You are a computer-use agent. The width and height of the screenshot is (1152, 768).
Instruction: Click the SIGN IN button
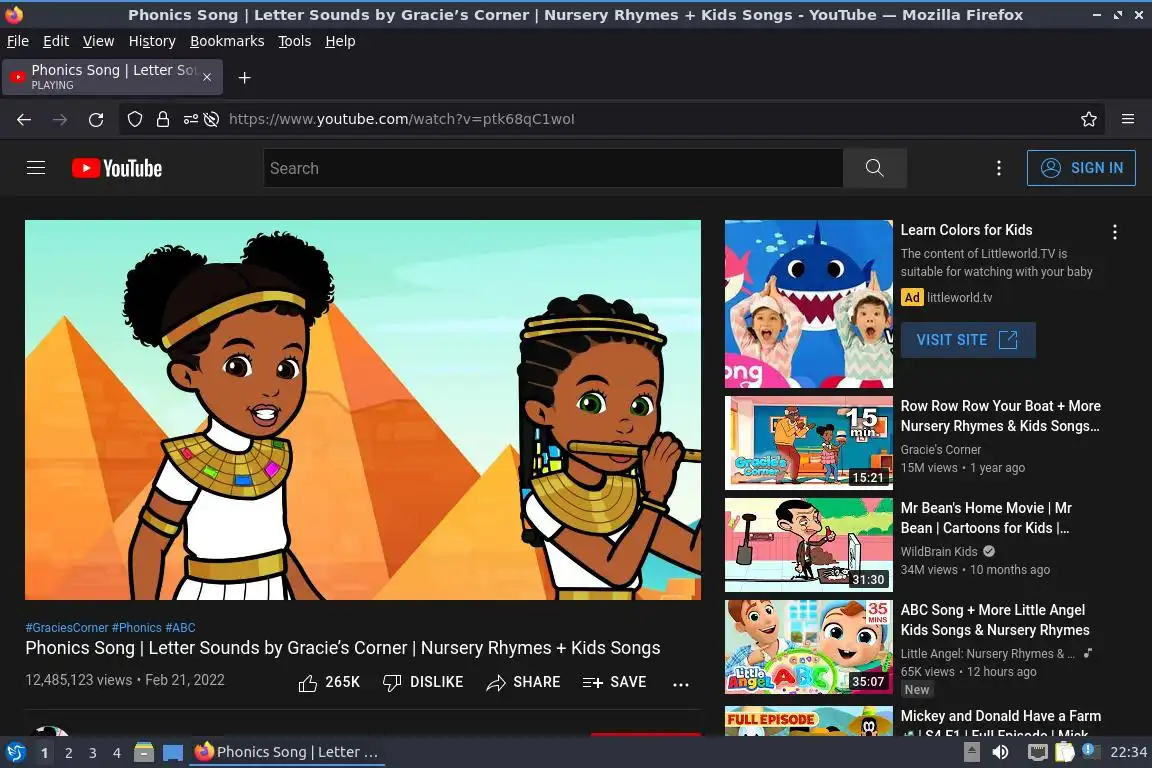coord(1081,168)
